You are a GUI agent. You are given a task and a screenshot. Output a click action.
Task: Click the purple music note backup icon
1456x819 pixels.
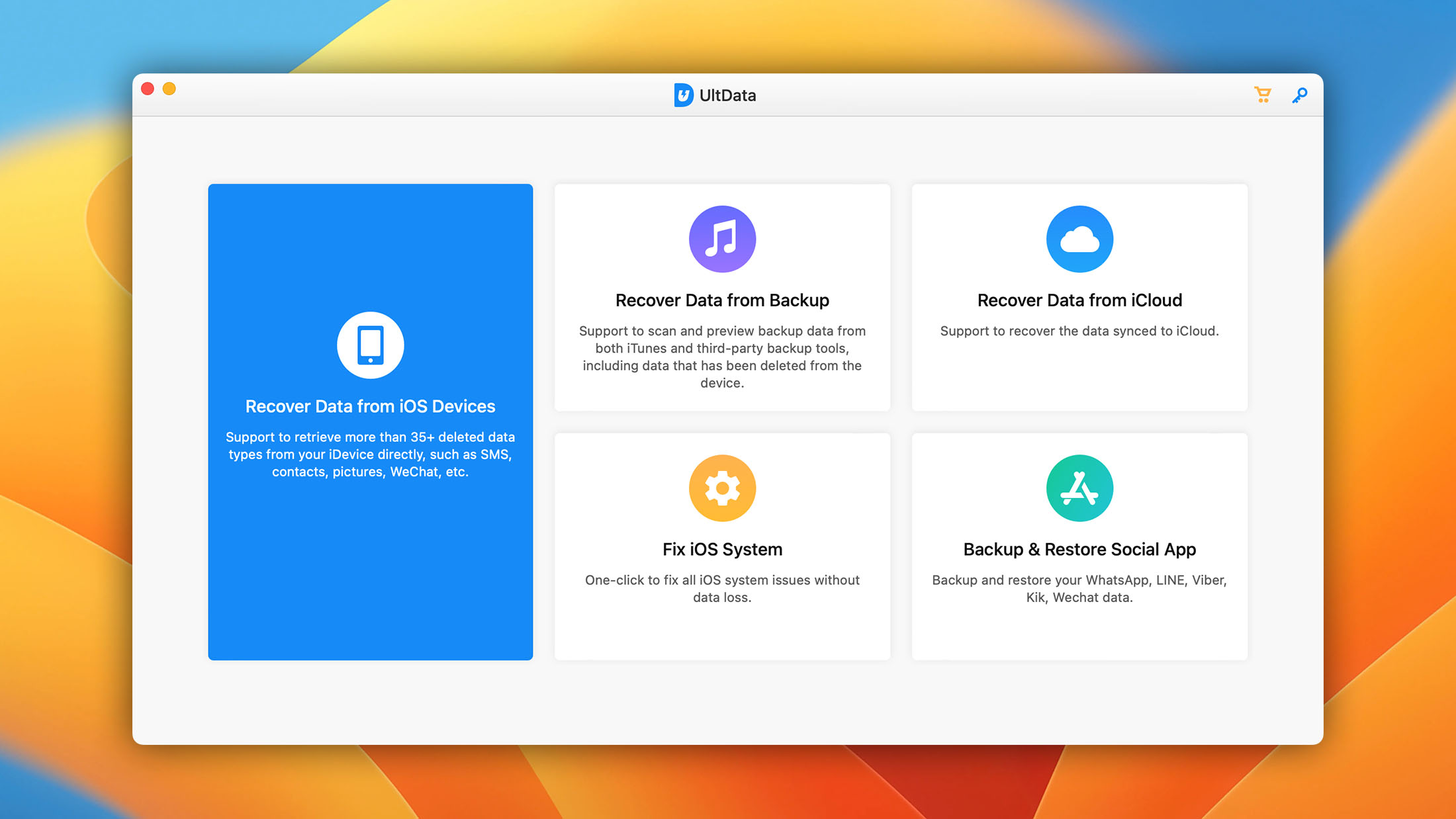pyautogui.click(x=722, y=239)
